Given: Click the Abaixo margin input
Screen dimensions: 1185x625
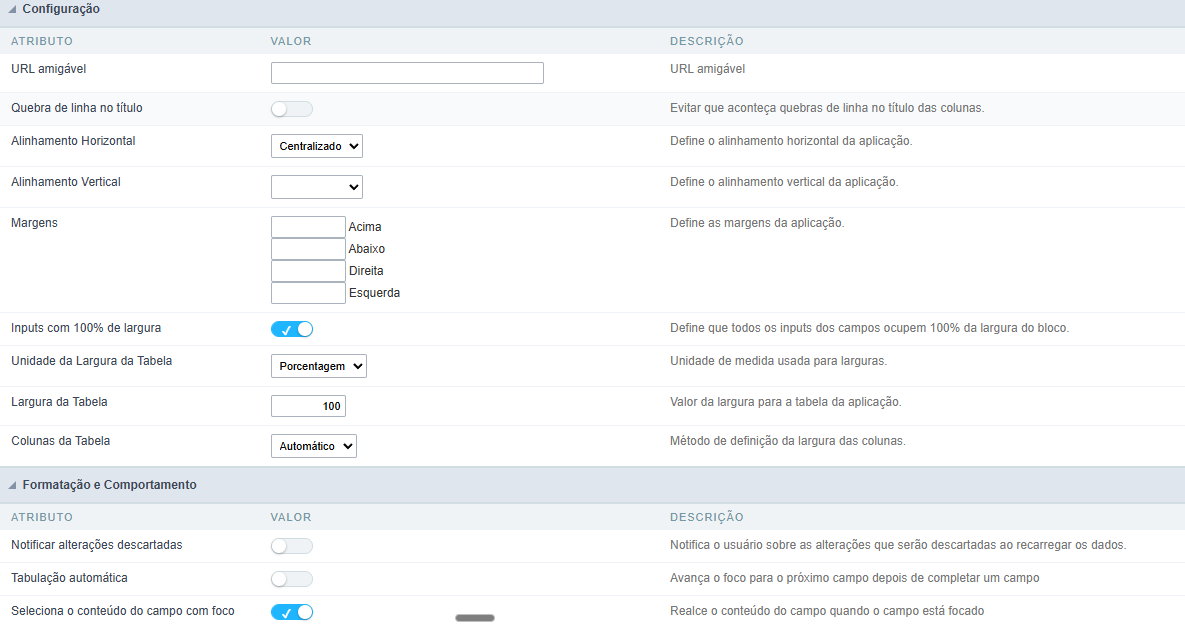Looking at the screenshot, I should (308, 249).
